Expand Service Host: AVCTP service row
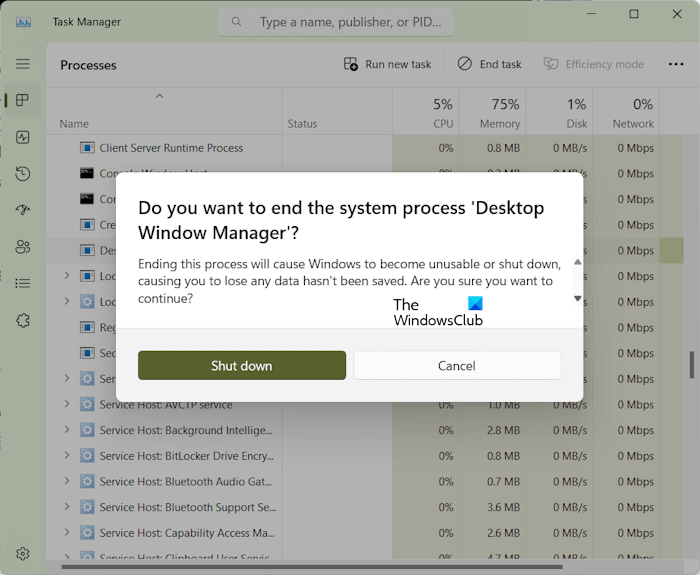This screenshot has height=575, width=700. point(67,404)
